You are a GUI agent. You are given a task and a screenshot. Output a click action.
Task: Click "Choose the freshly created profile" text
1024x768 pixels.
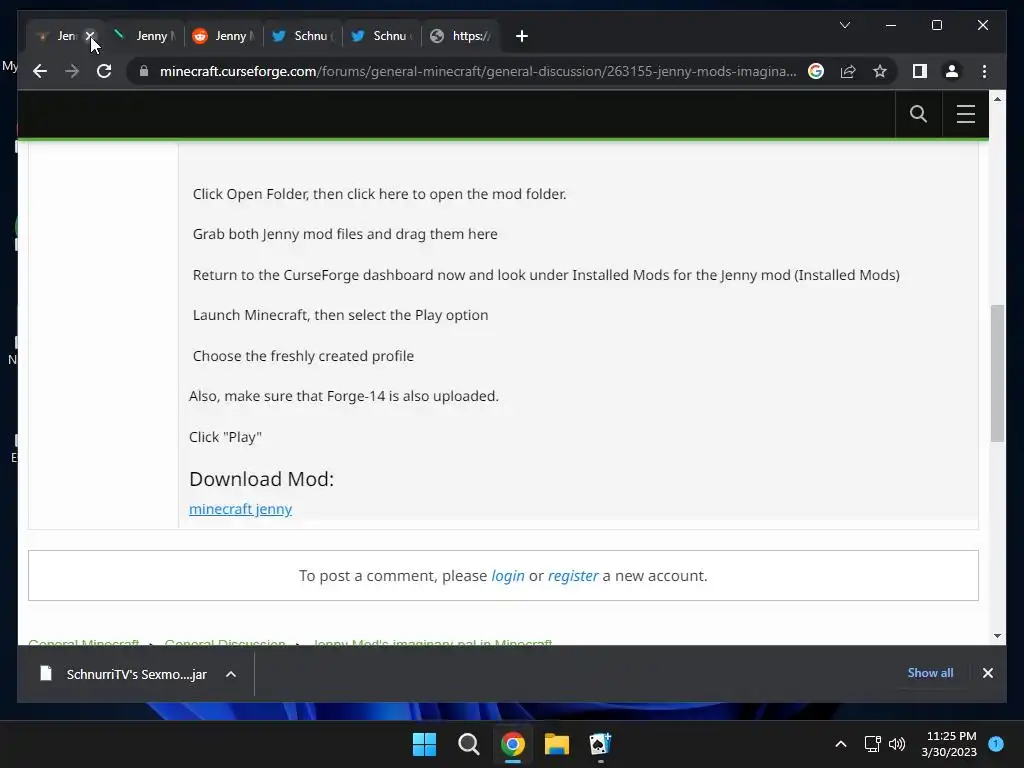[x=303, y=356]
